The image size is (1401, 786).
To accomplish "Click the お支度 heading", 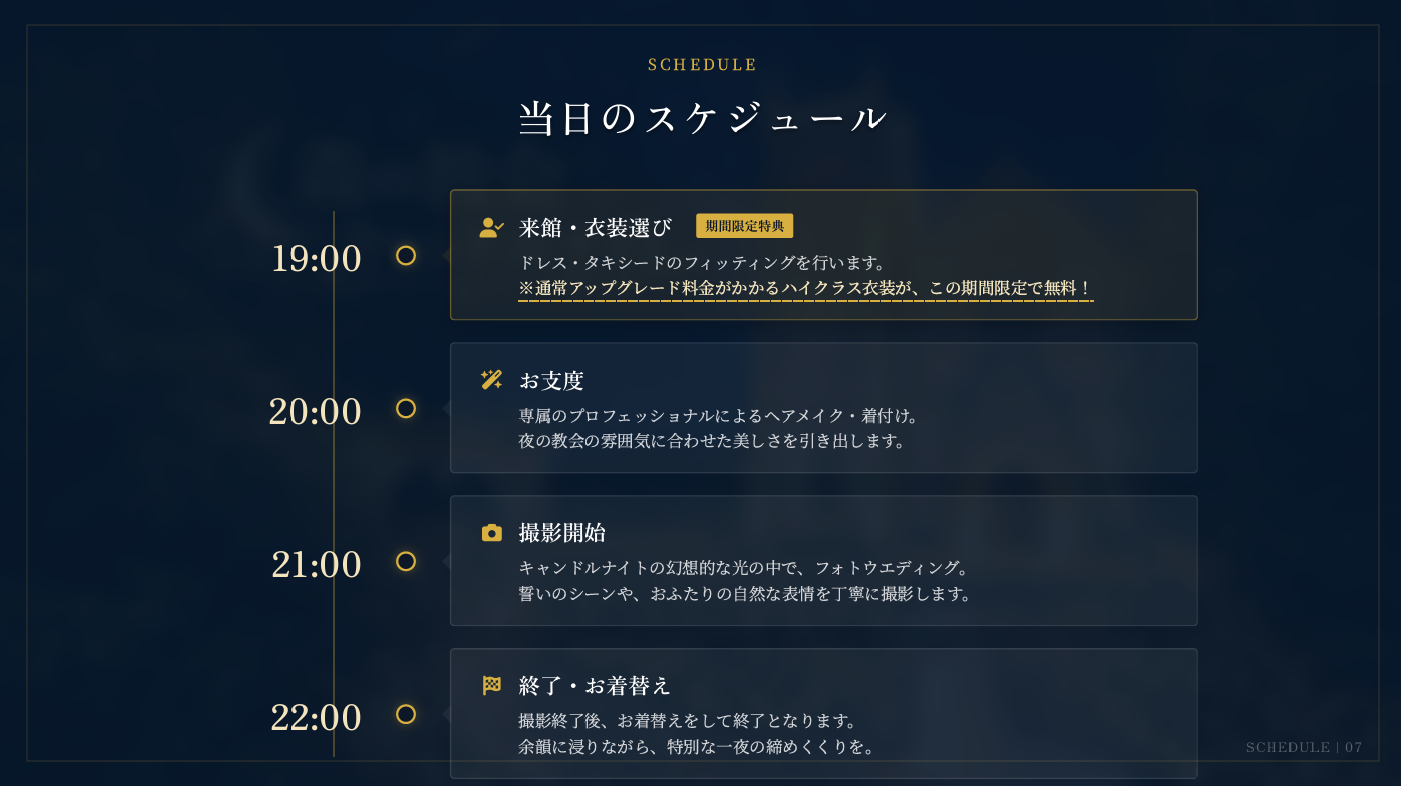I will 551,381.
